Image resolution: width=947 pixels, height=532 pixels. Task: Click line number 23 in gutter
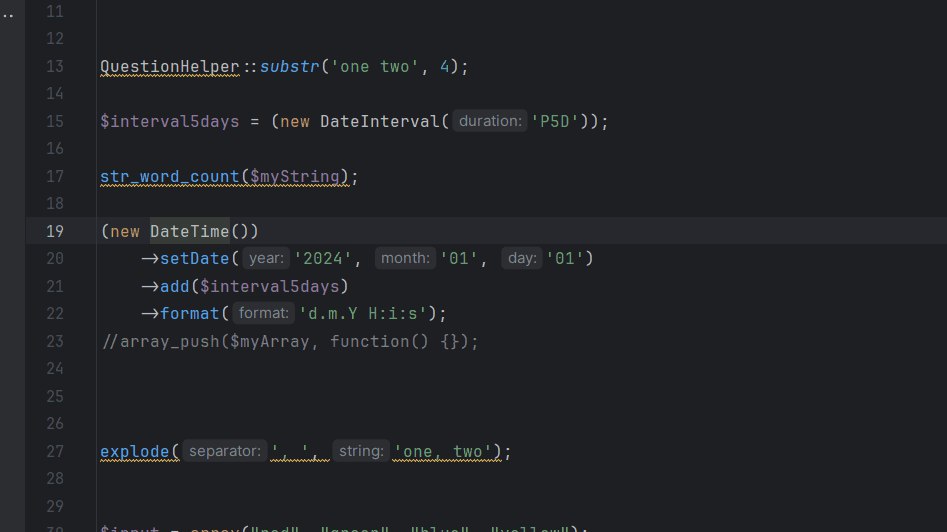(54, 341)
